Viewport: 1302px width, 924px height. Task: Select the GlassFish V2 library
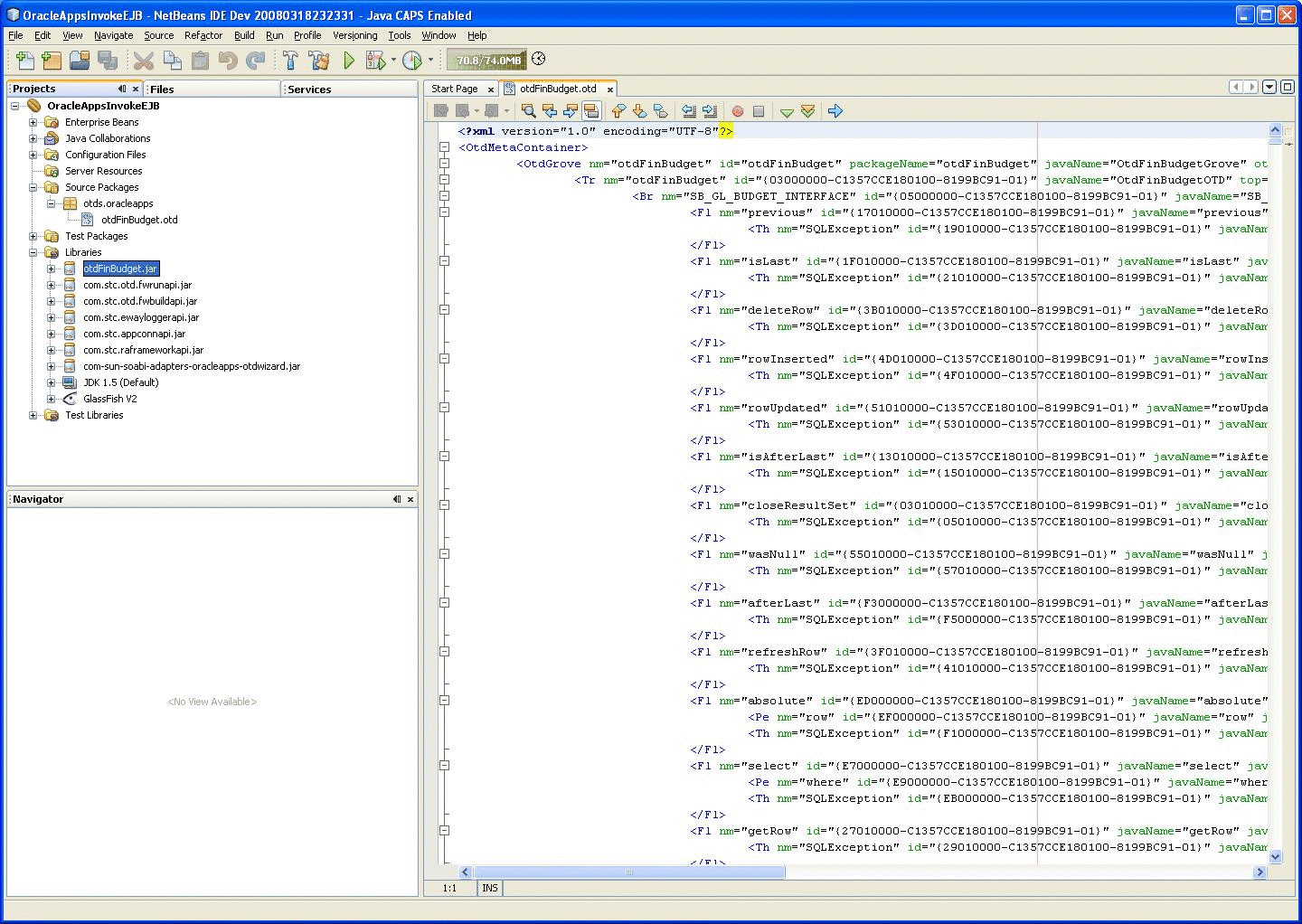pos(109,399)
